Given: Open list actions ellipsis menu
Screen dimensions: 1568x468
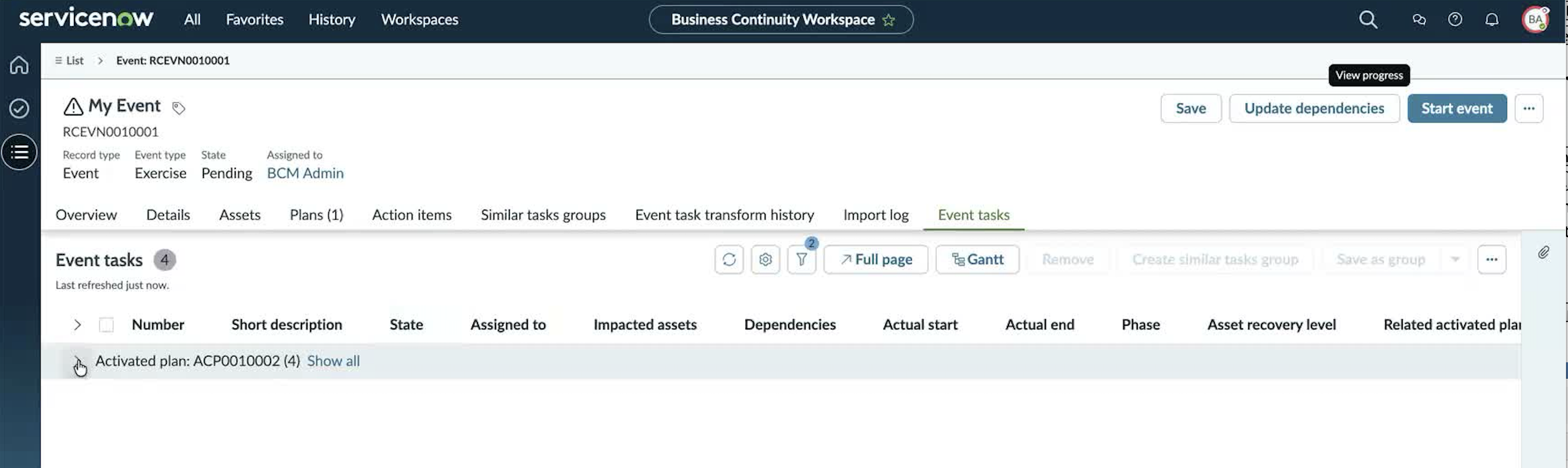Looking at the screenshot, I should point(1491,259).
